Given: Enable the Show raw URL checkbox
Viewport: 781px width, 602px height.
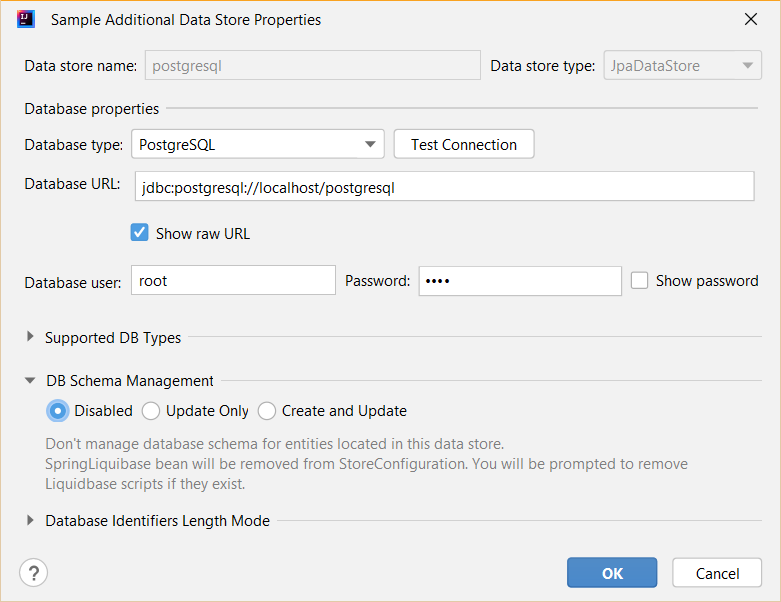Looking at the screenshot, I should 139,233.
